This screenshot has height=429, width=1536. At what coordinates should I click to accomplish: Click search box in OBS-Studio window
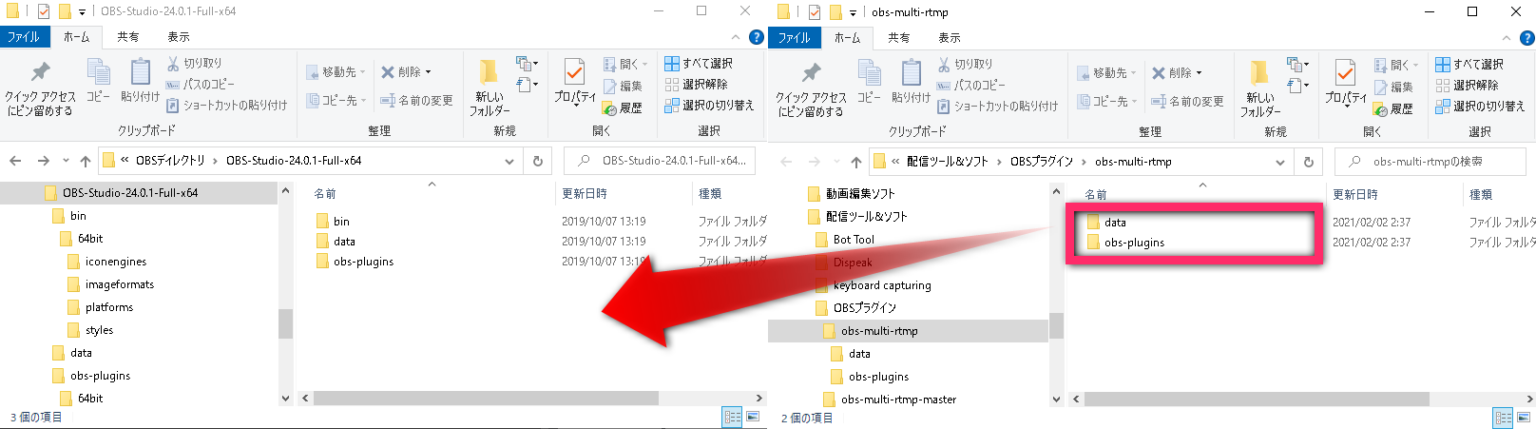(660, 160)
